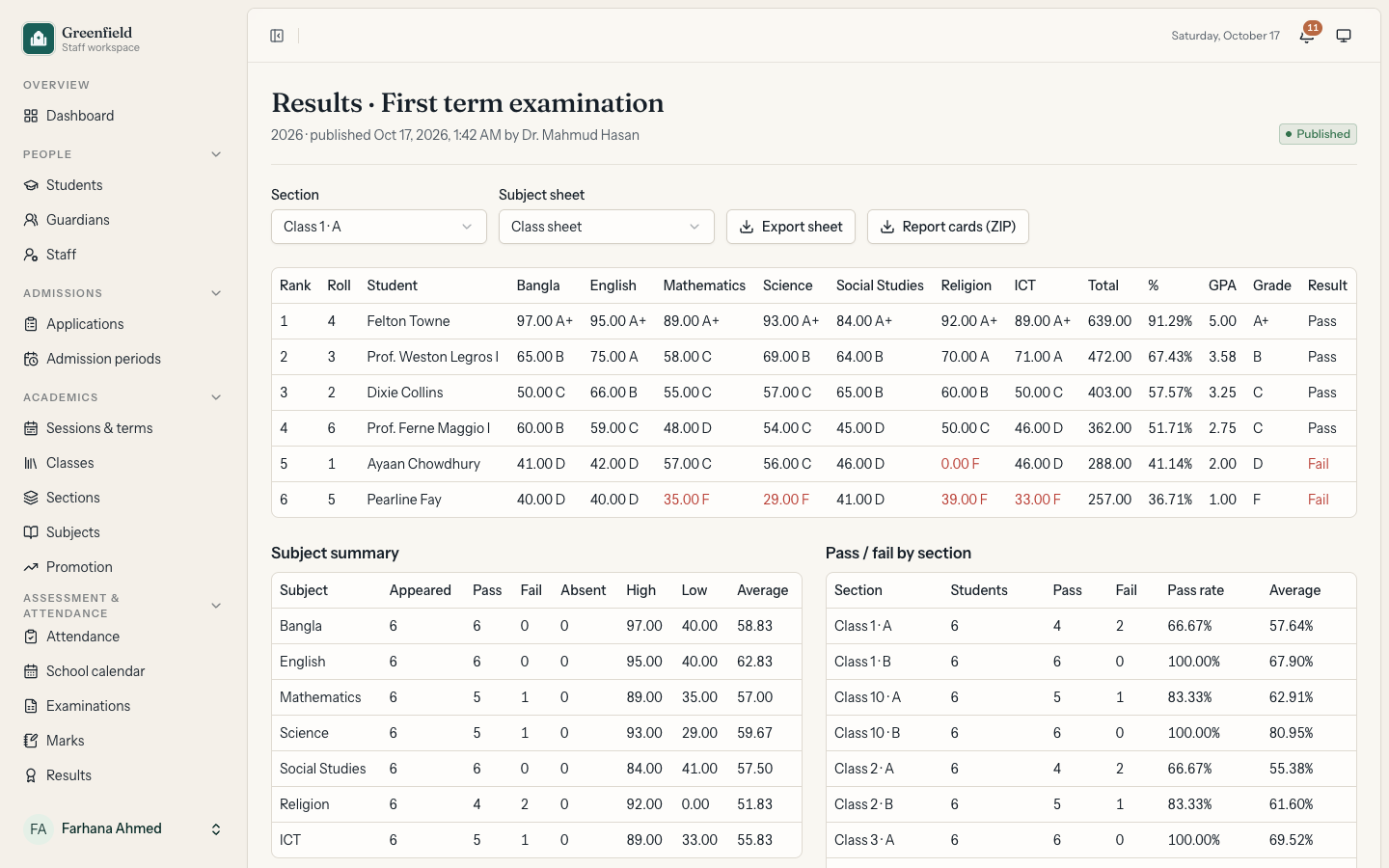Viewport: 1389px width, 868px height.
Task: Click the Sections layers icon
Action: (31, 498)
